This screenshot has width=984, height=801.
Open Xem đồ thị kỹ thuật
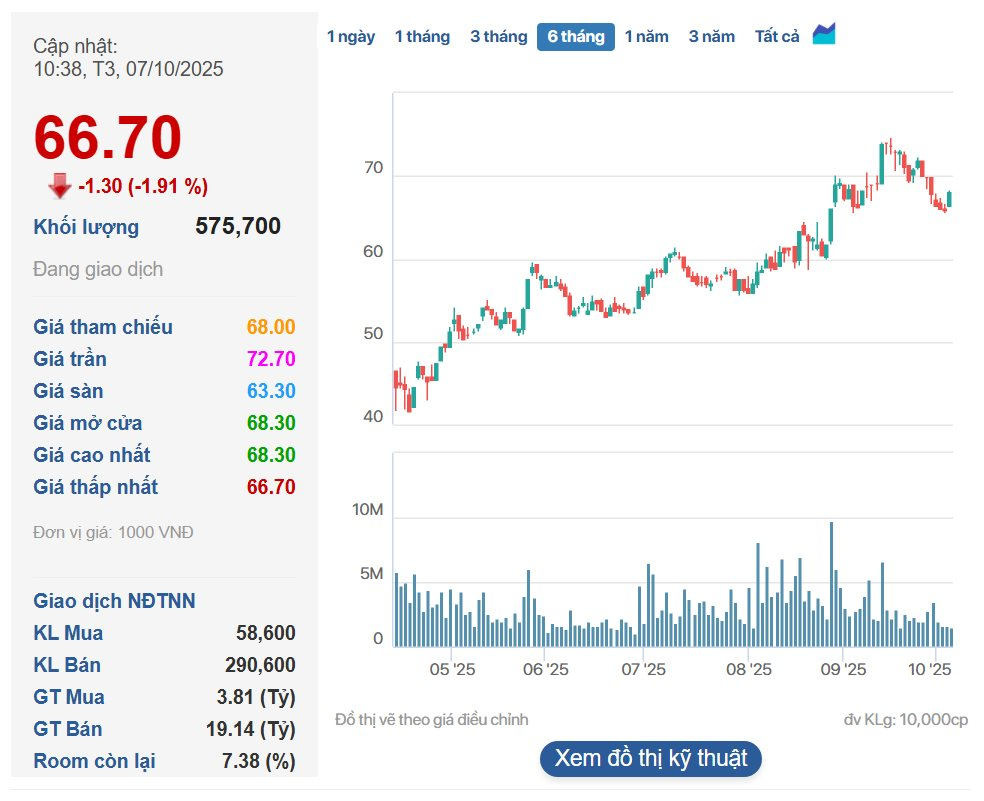coord(651,758)
